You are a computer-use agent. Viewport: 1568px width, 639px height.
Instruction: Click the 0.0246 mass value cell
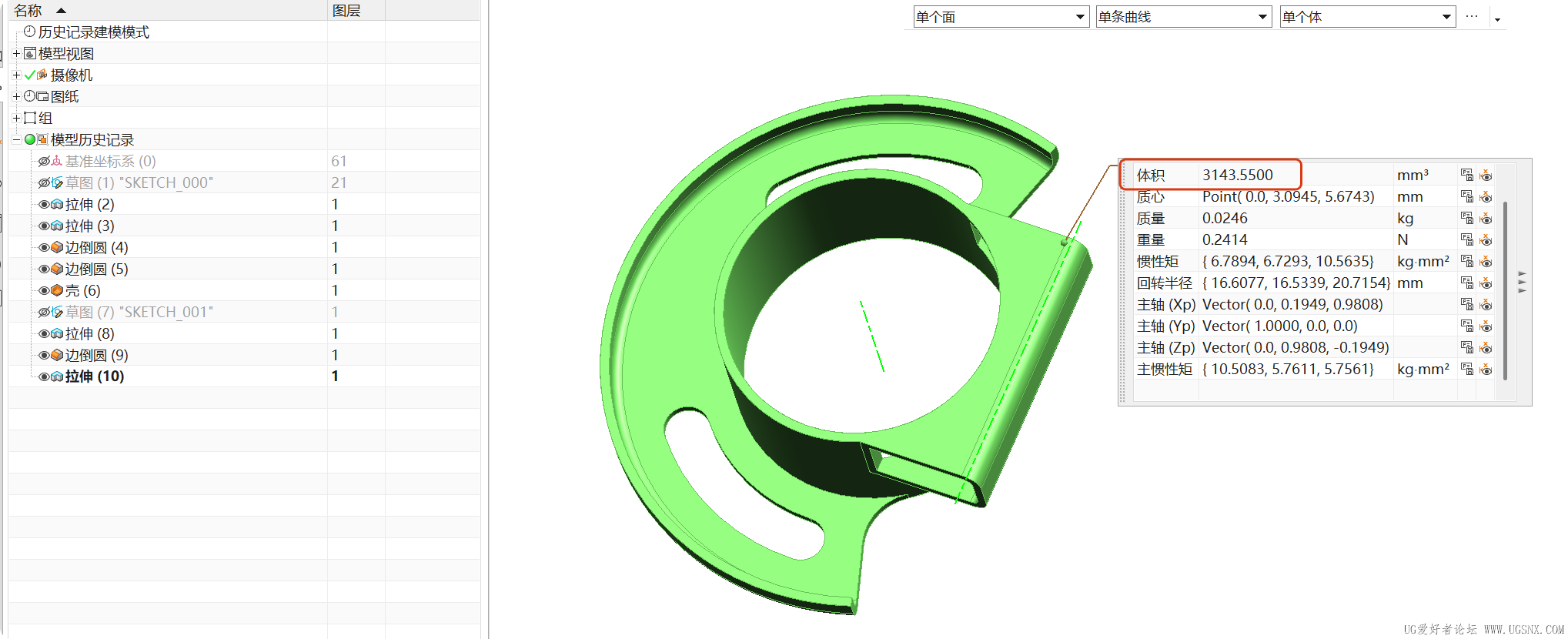coord(1296,219)
